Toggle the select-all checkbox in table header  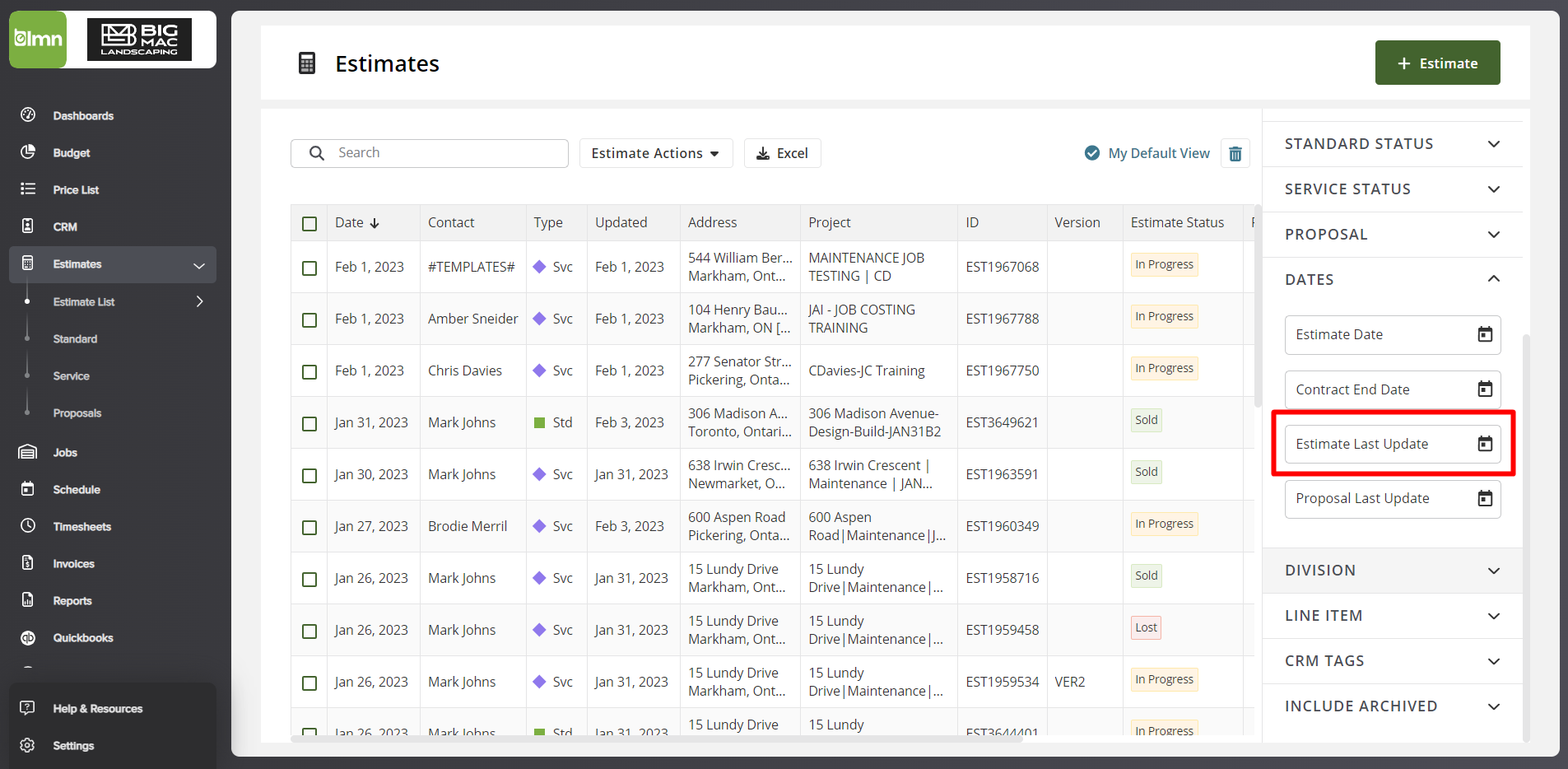tap(309, 223)
